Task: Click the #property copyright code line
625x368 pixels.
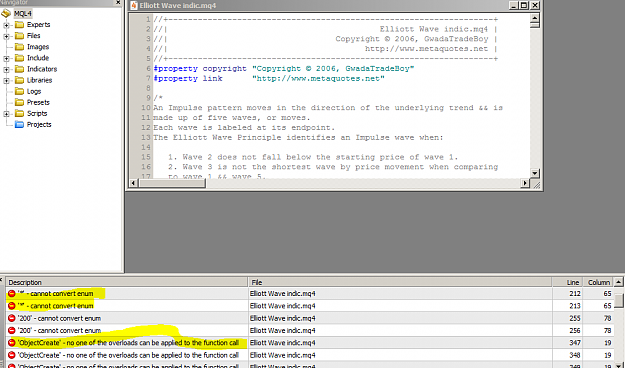Action: tap(284, 69)
